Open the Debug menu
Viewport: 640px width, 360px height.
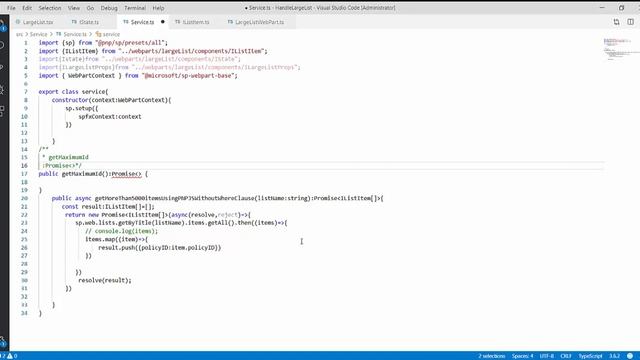coord(109,8)
